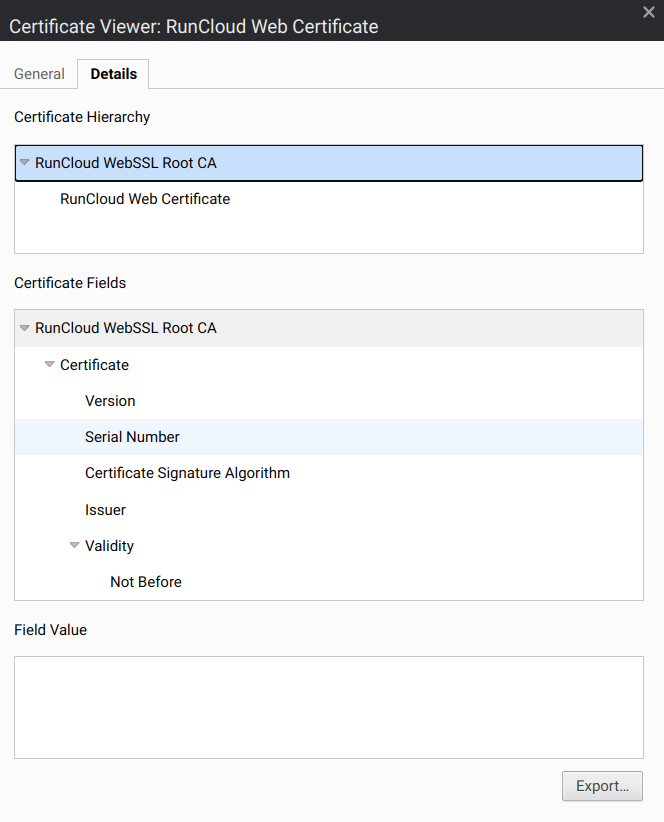Select RunCloud Web Certificate in hierarchy
664x822 pixels.
click(329, 199)
